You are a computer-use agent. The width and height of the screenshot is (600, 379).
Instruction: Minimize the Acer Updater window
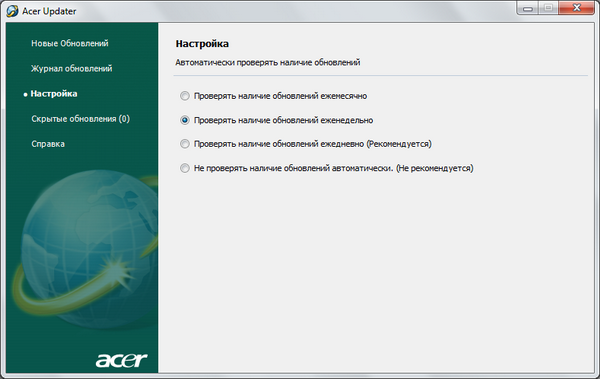pos(528,8)
